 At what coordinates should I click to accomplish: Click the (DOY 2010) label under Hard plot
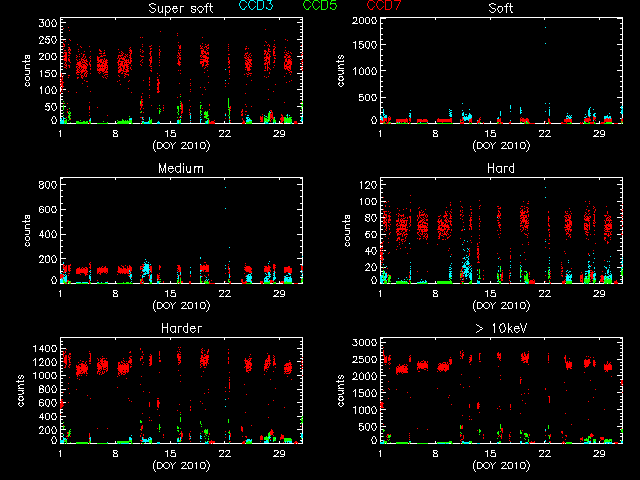point(501,304)
